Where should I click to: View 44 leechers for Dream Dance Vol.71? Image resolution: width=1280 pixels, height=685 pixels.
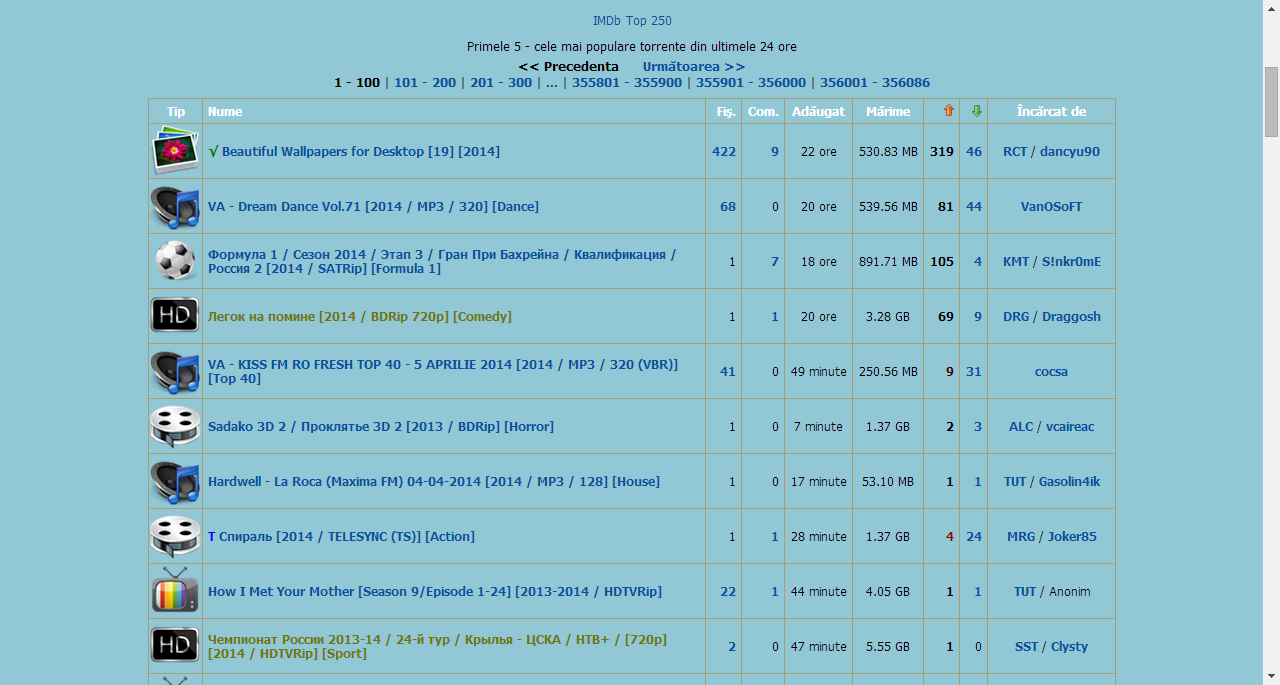pyautogui.click(x=974, y=206)
